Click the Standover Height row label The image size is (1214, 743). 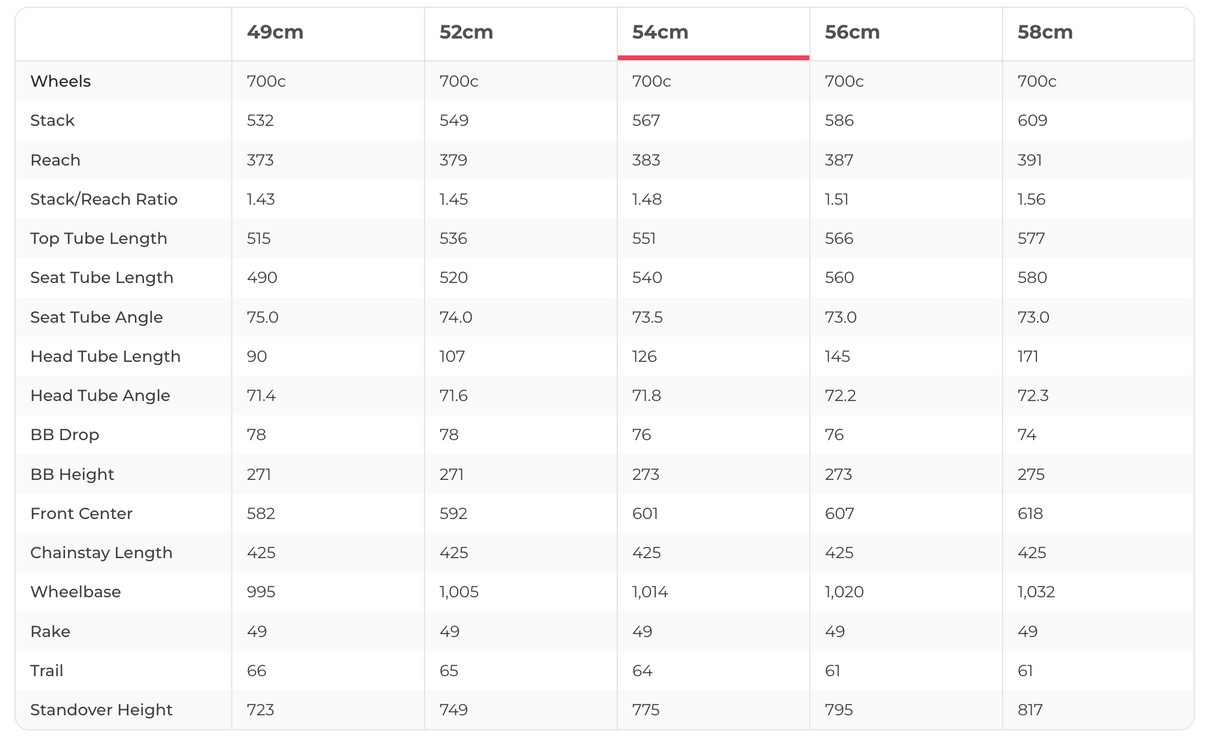pos(101,710)
